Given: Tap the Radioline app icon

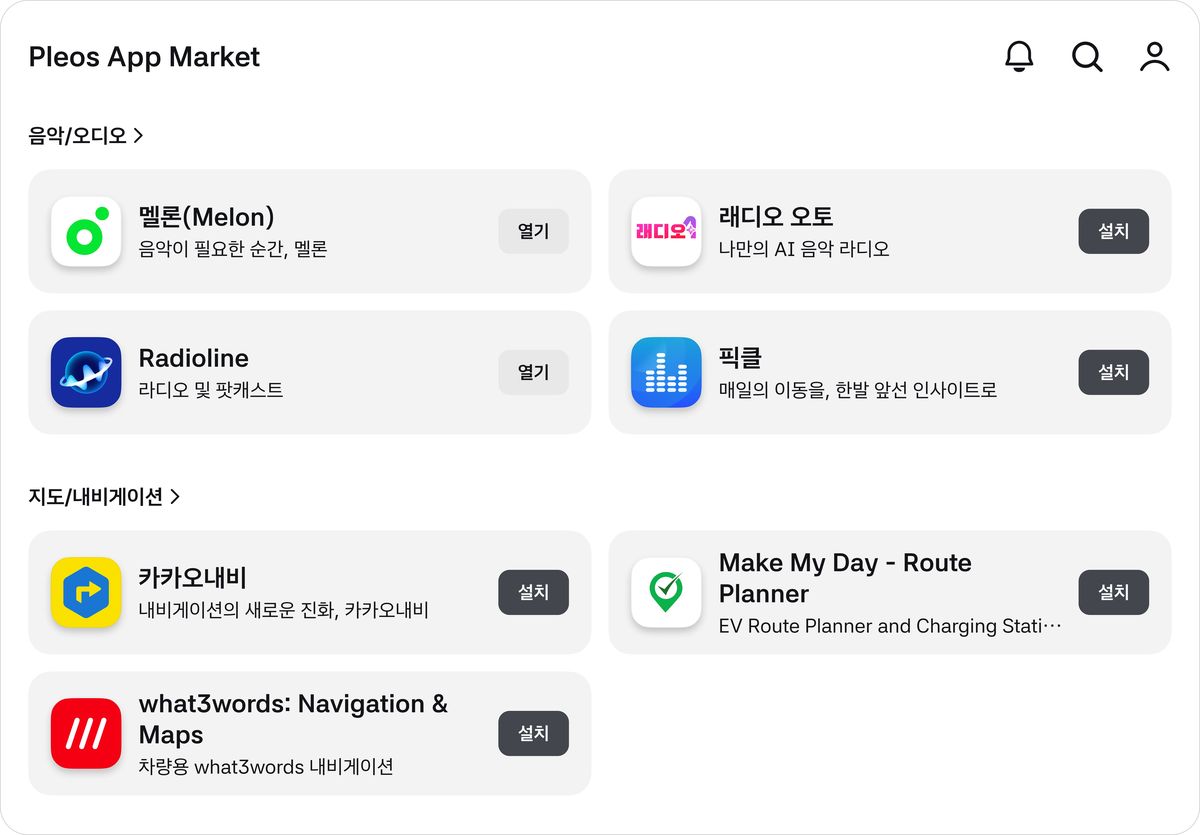Looking at the screenshot, I should (86, 372).
